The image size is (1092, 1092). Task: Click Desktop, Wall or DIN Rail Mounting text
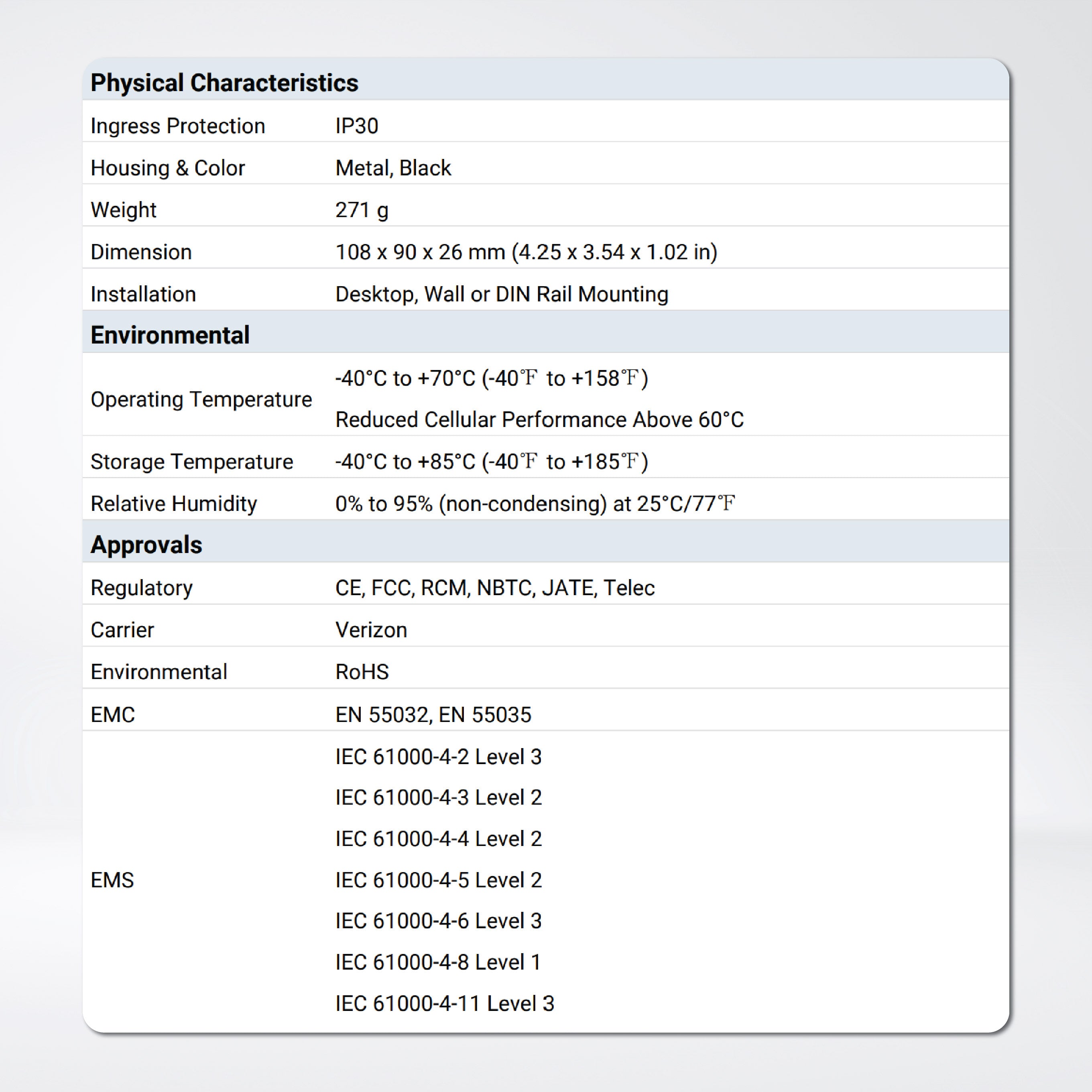pos(501,295)
